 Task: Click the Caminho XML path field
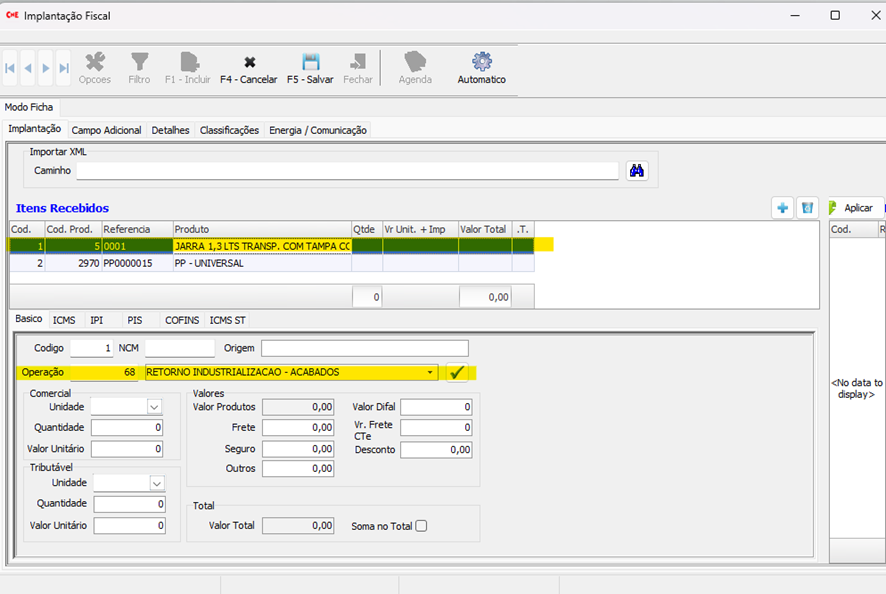(349, 171)
